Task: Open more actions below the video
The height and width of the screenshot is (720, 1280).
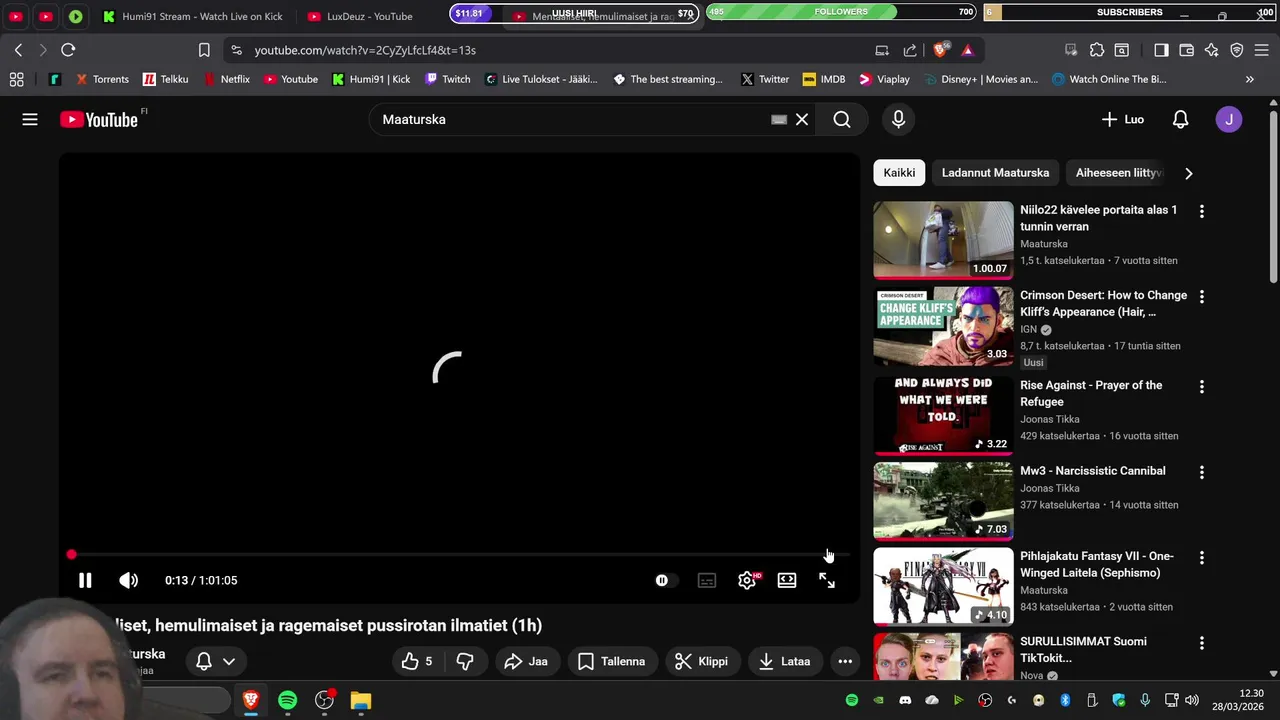Action: coord(845,661)
